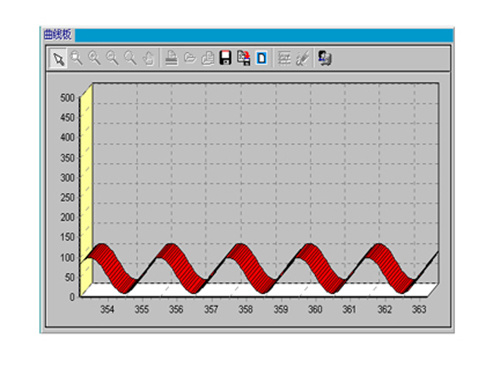Click the first magnifier zoom tool

pyautogui.click(x=77, y=58)
